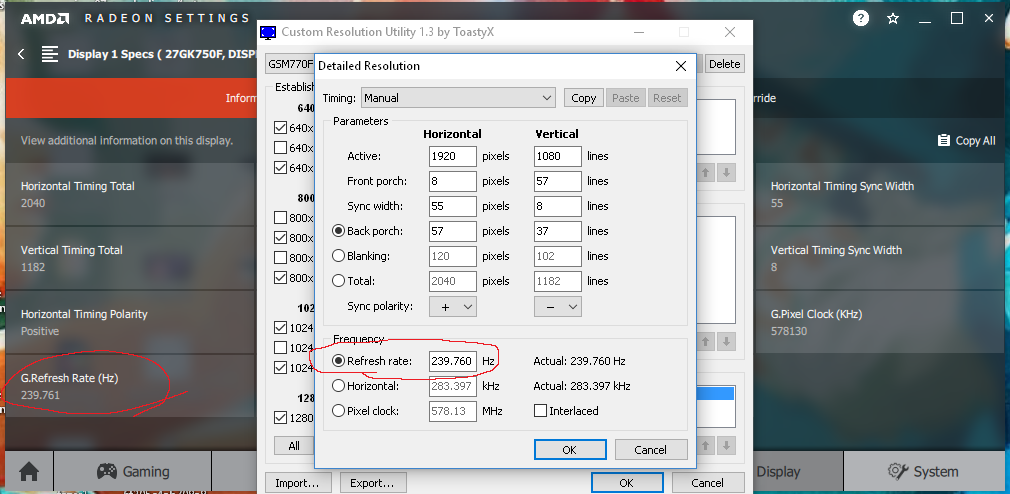Click the Radeon Settings back arrow

(x=21, y=54)
